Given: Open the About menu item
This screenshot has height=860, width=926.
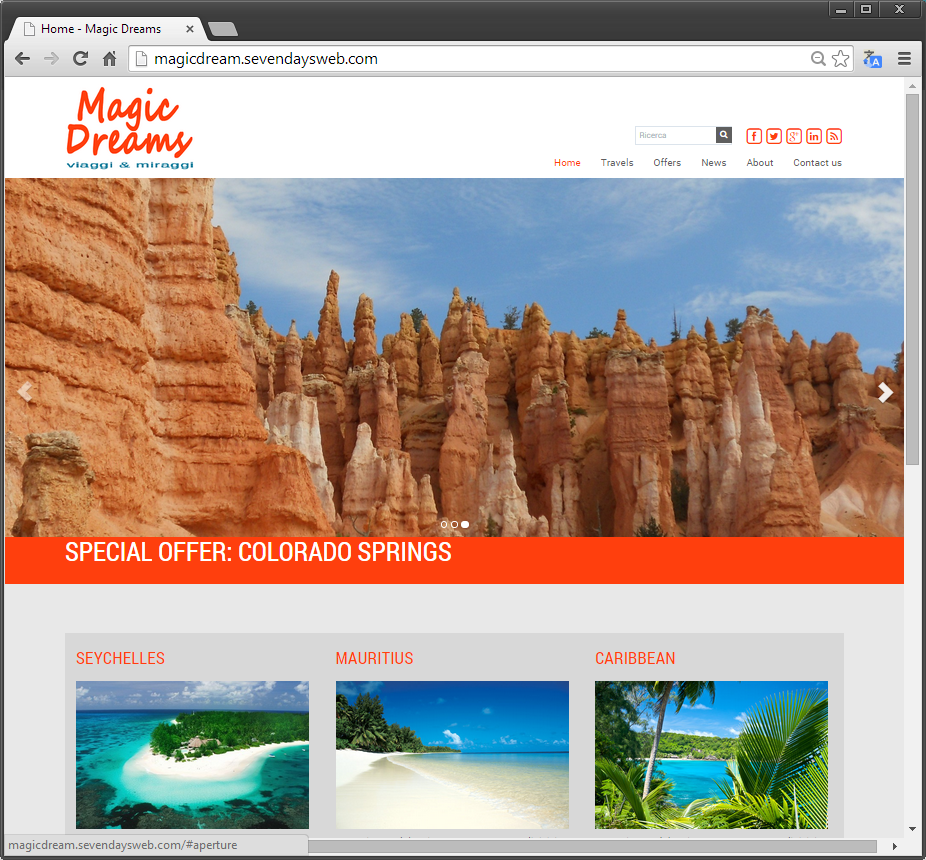Looking at the screenshot, I should (x=759, y=162).
